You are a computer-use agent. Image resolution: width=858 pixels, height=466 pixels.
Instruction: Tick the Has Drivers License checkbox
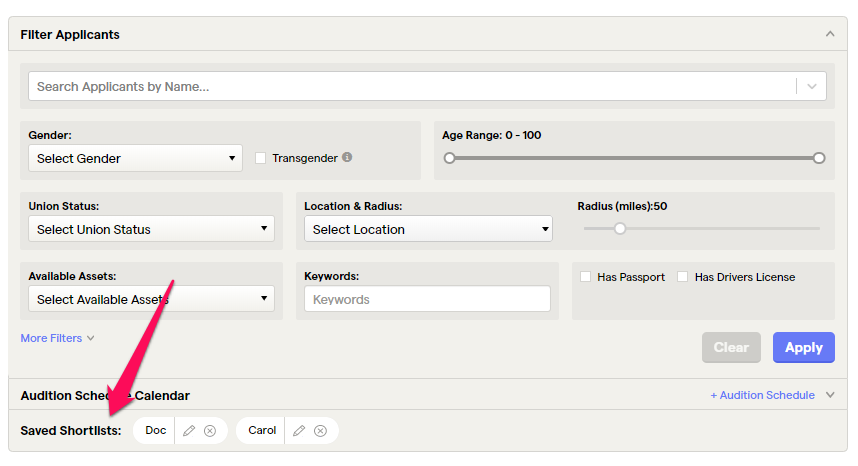[x=683, y=277]
